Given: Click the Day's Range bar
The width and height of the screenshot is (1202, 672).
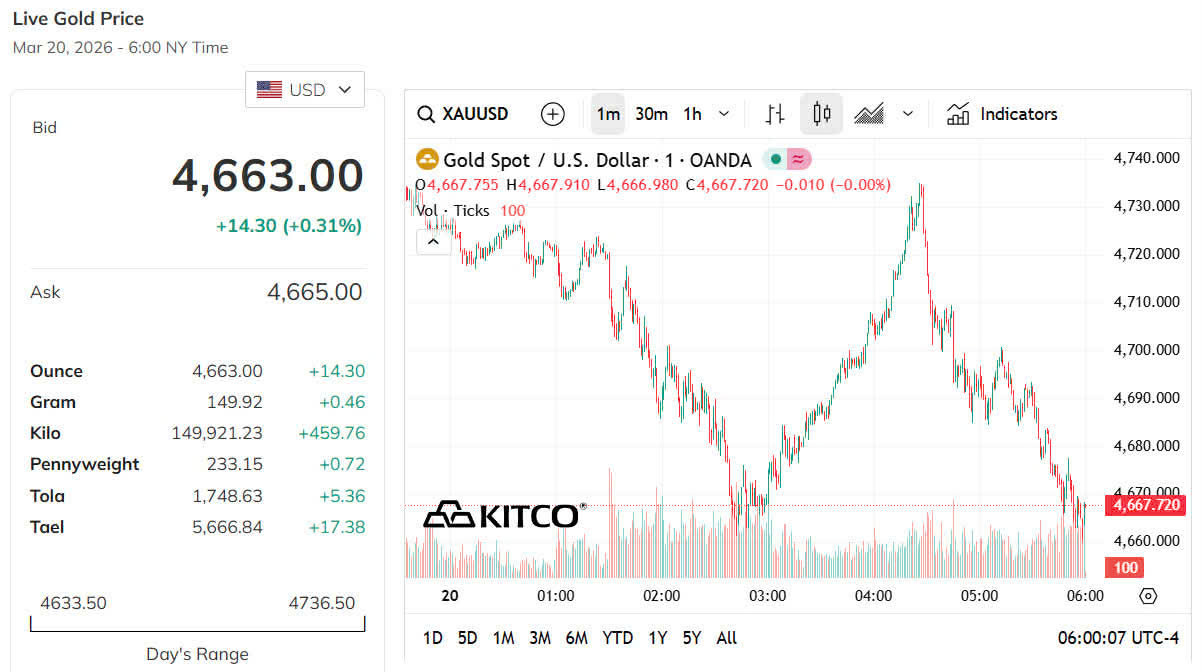Looking at the screenshot, I should tap(198, 624).
